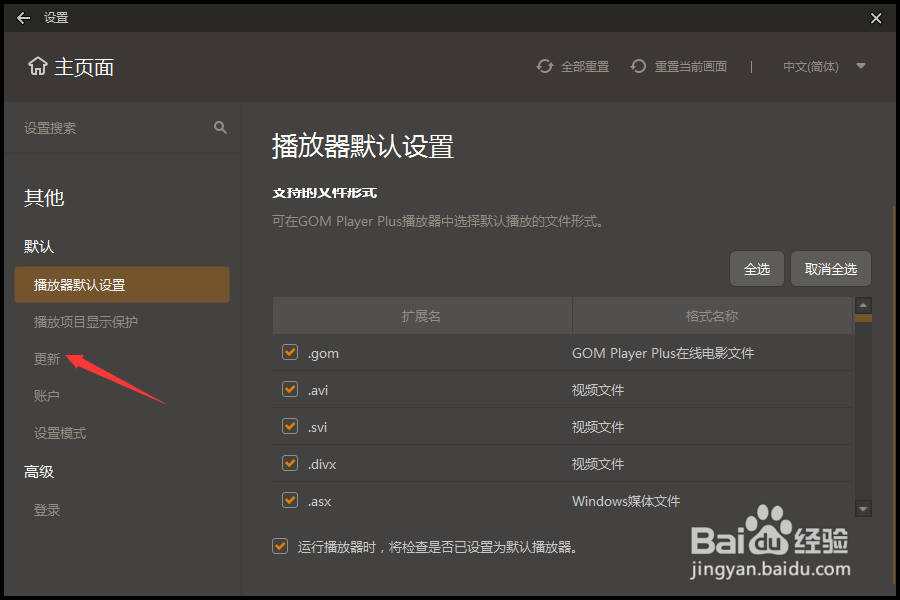The height and width of the screenshot is (600, 900).
Task: Click the 重置当前画面 reset icon
Action: (x=638, y=66)
